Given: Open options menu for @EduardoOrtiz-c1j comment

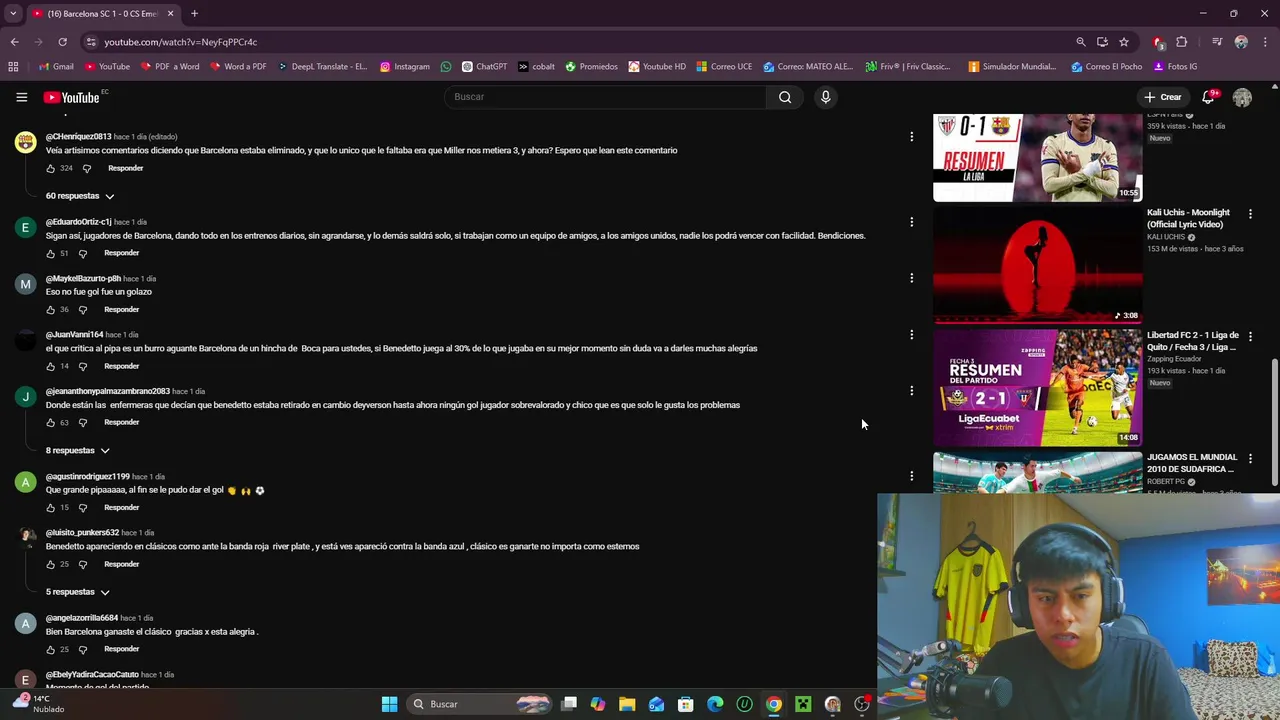Looking at the screenshot, I should [911, 222].
